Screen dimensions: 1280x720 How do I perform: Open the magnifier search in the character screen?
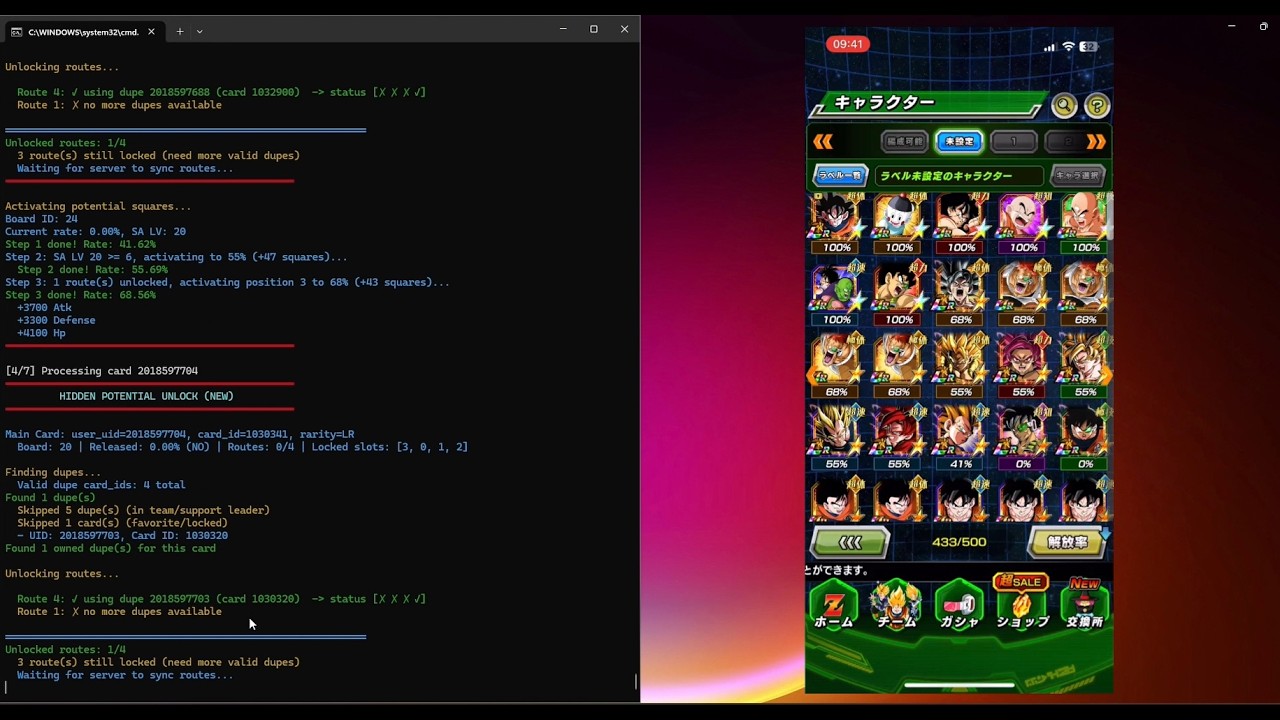[x=1064, y=105]
